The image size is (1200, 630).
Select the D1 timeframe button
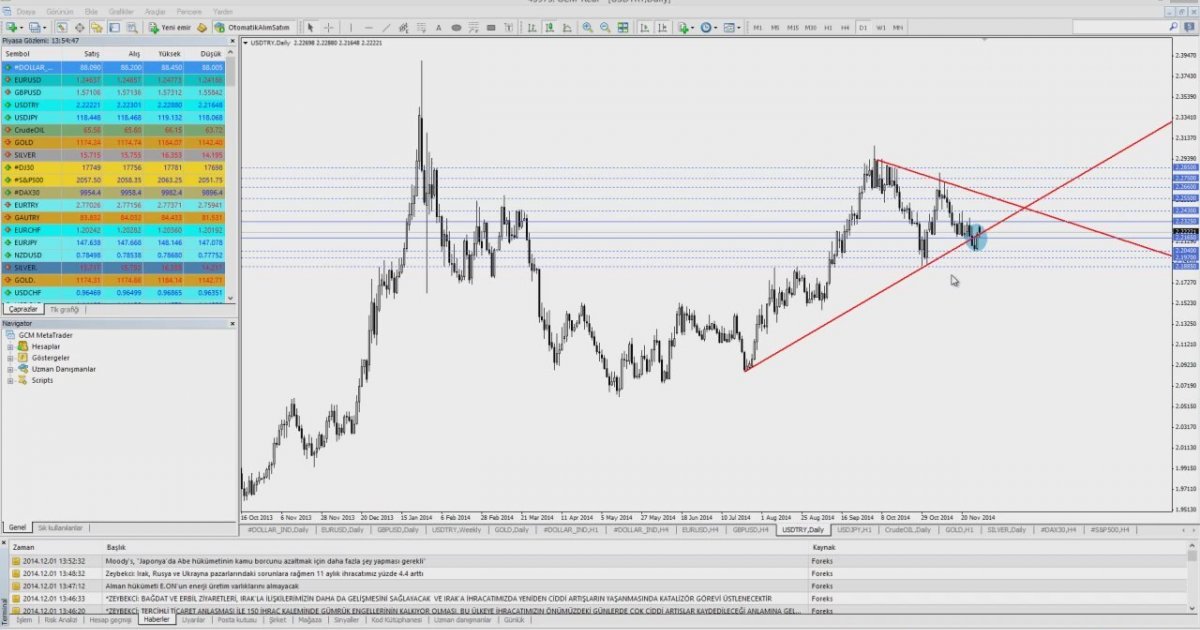863,28
